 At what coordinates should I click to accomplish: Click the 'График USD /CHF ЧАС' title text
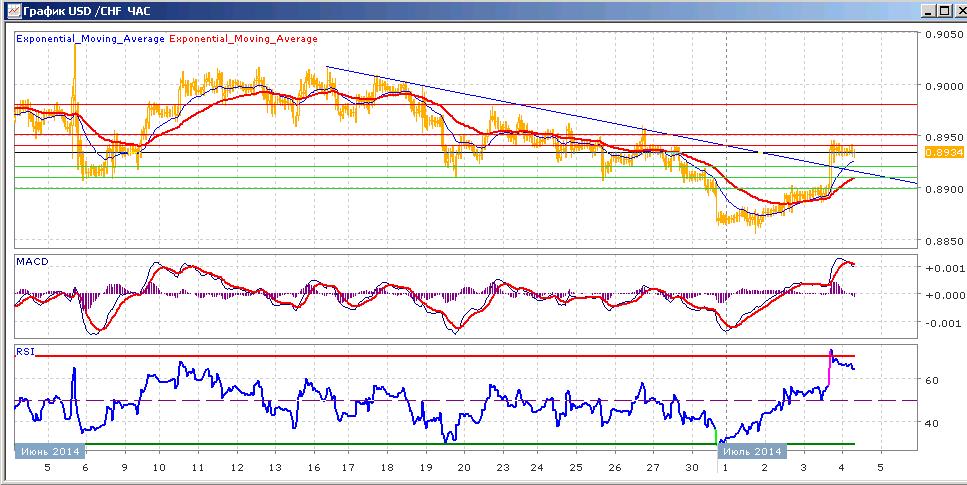[x=86, y=11]
